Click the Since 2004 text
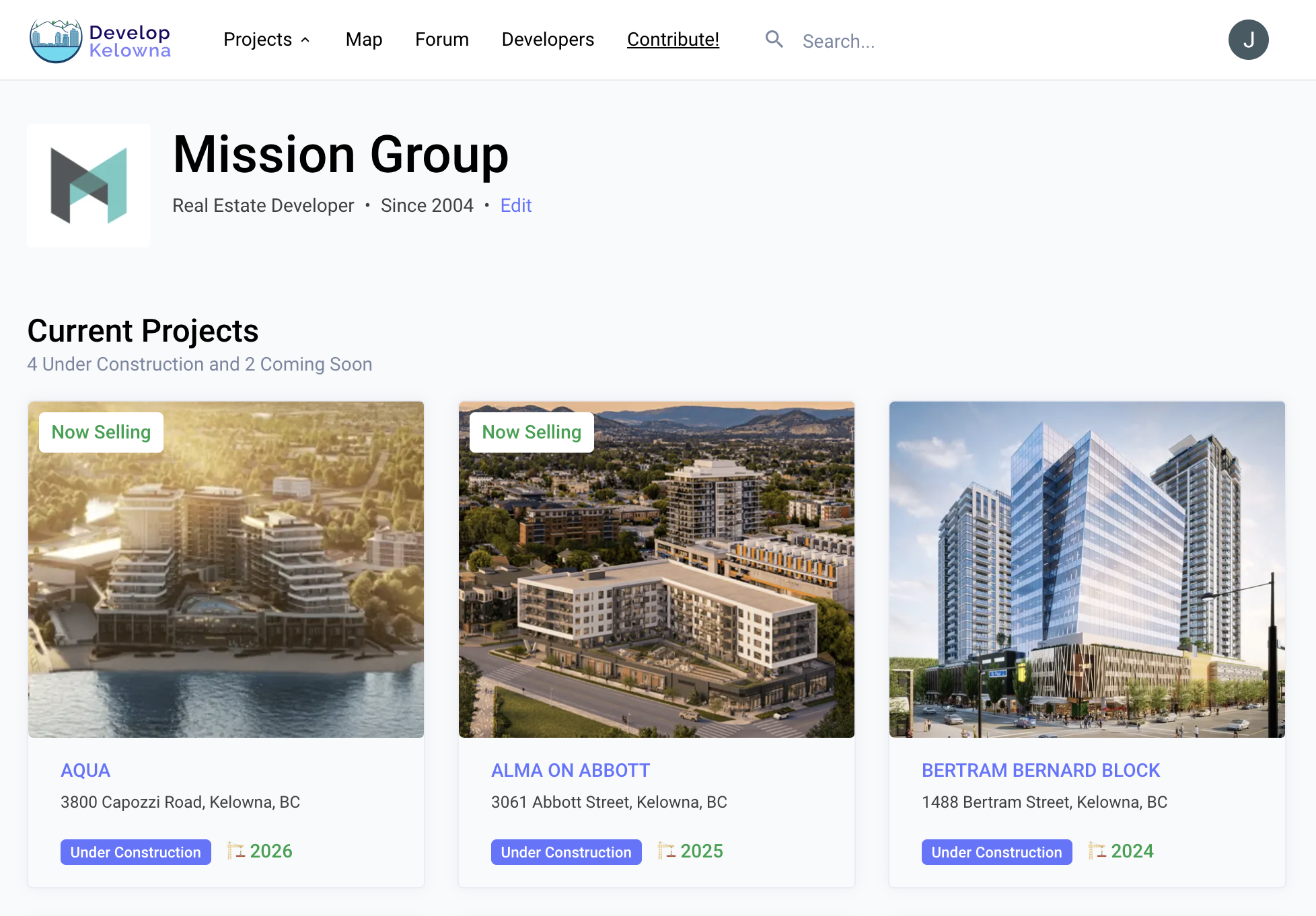 click(427, 205)
